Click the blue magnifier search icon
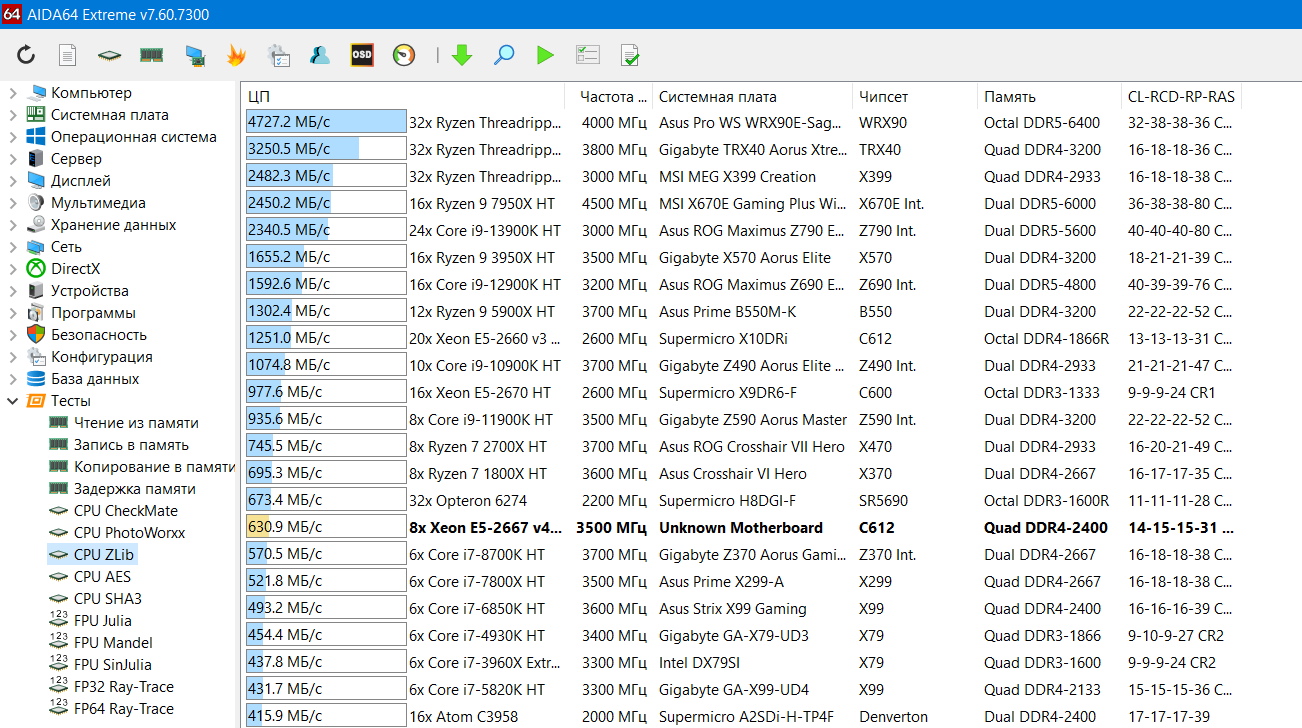 point(504,55)
